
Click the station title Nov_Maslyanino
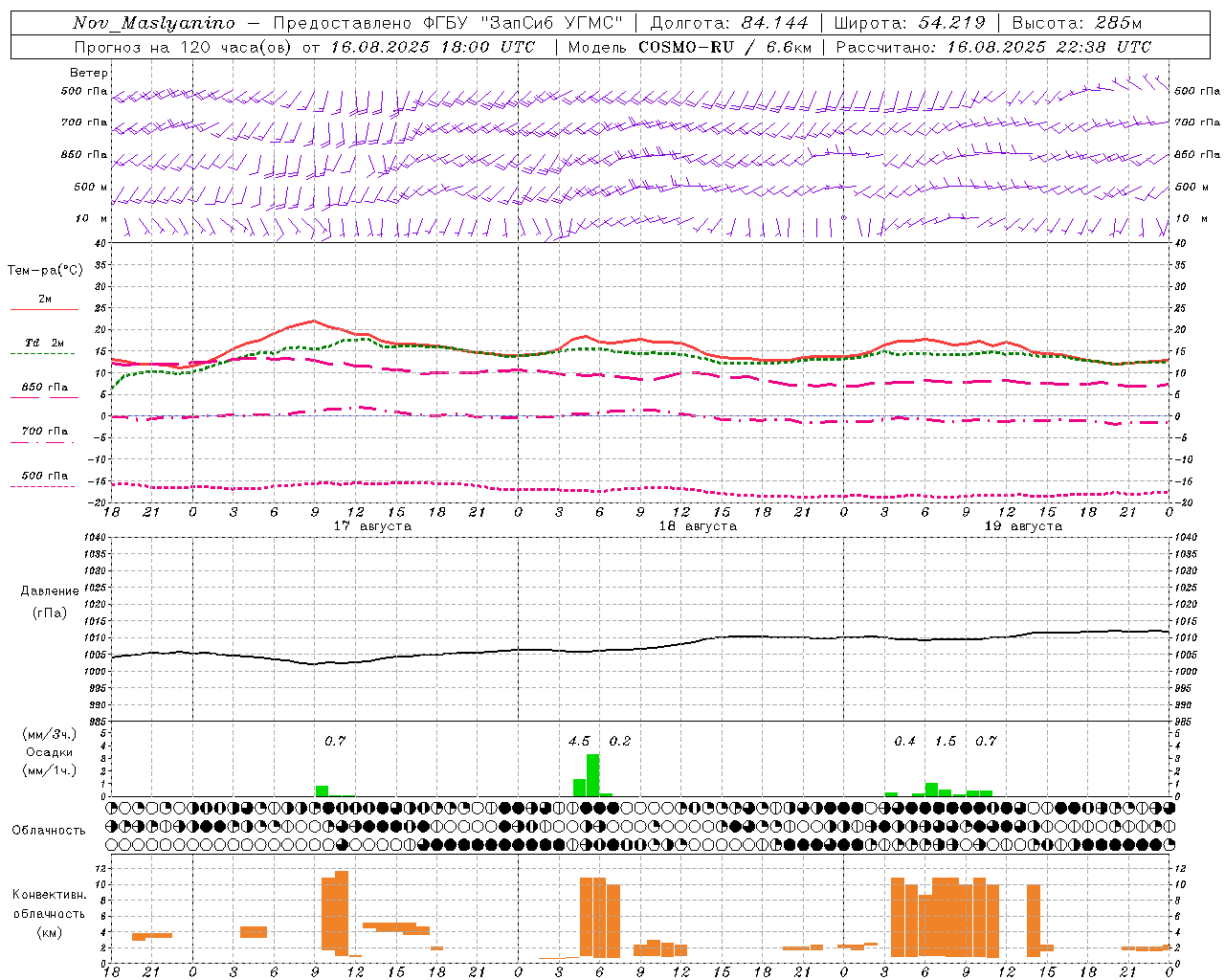(154, 23)
